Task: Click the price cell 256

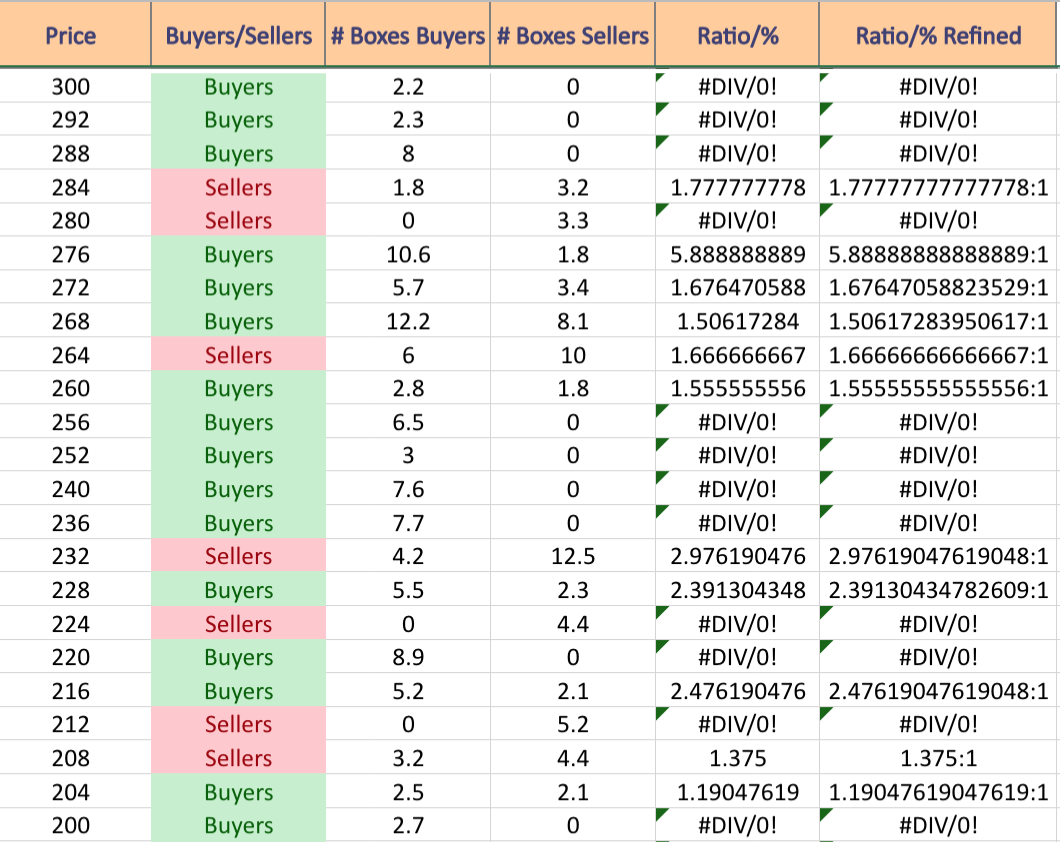Action: (70, 422)
